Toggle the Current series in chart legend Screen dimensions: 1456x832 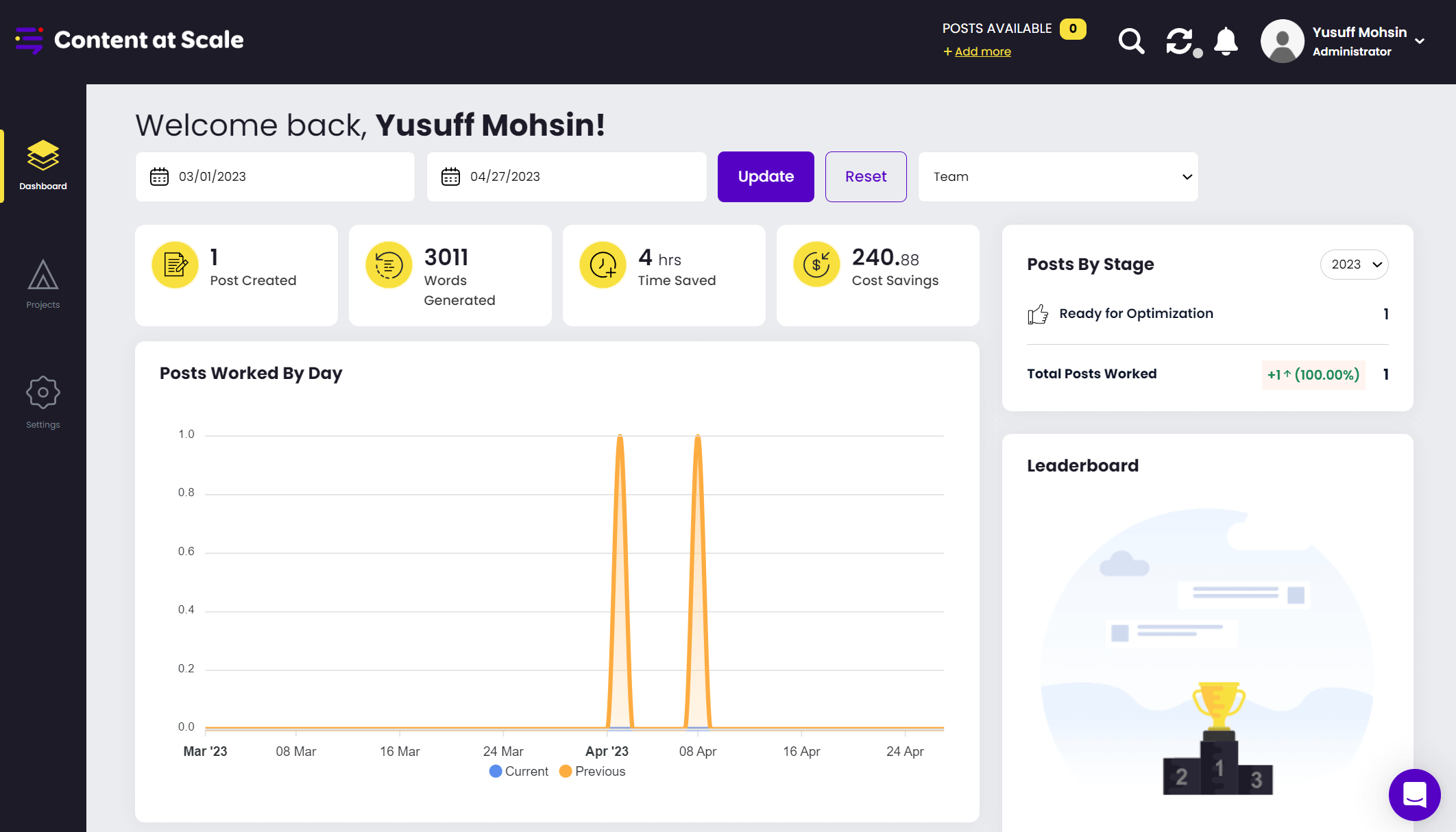[519, 771]
